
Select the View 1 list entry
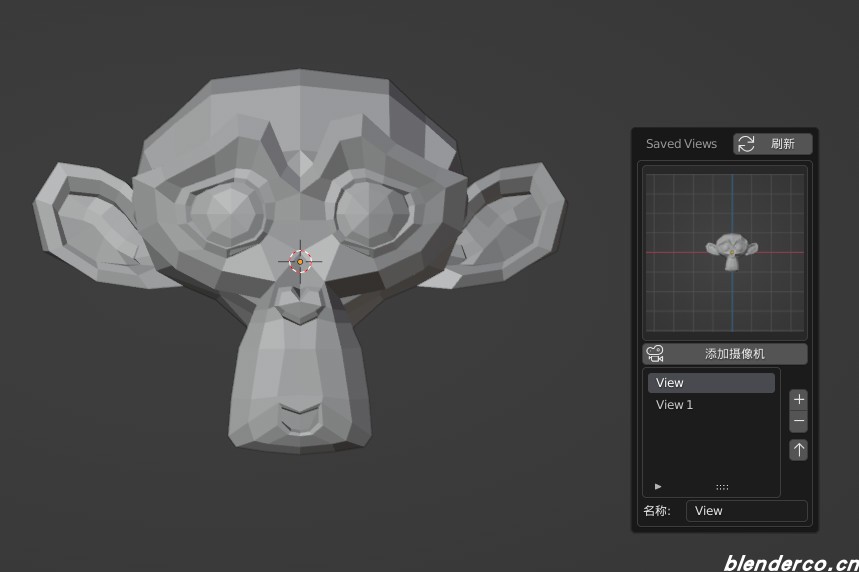711,405
